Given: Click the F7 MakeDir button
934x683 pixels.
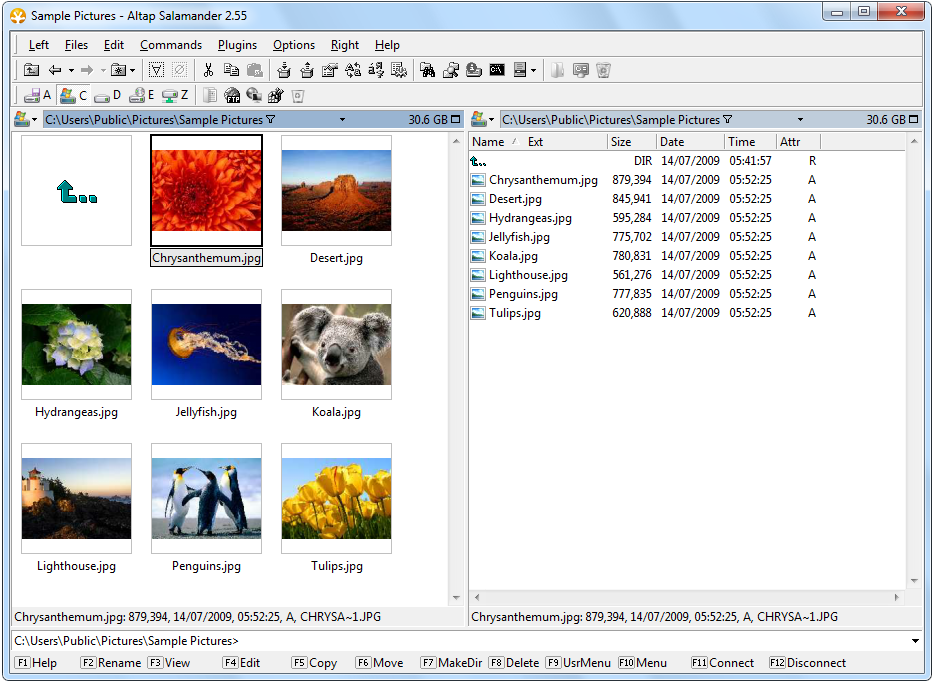Looking at the screenshot, I should pos(452,663).
